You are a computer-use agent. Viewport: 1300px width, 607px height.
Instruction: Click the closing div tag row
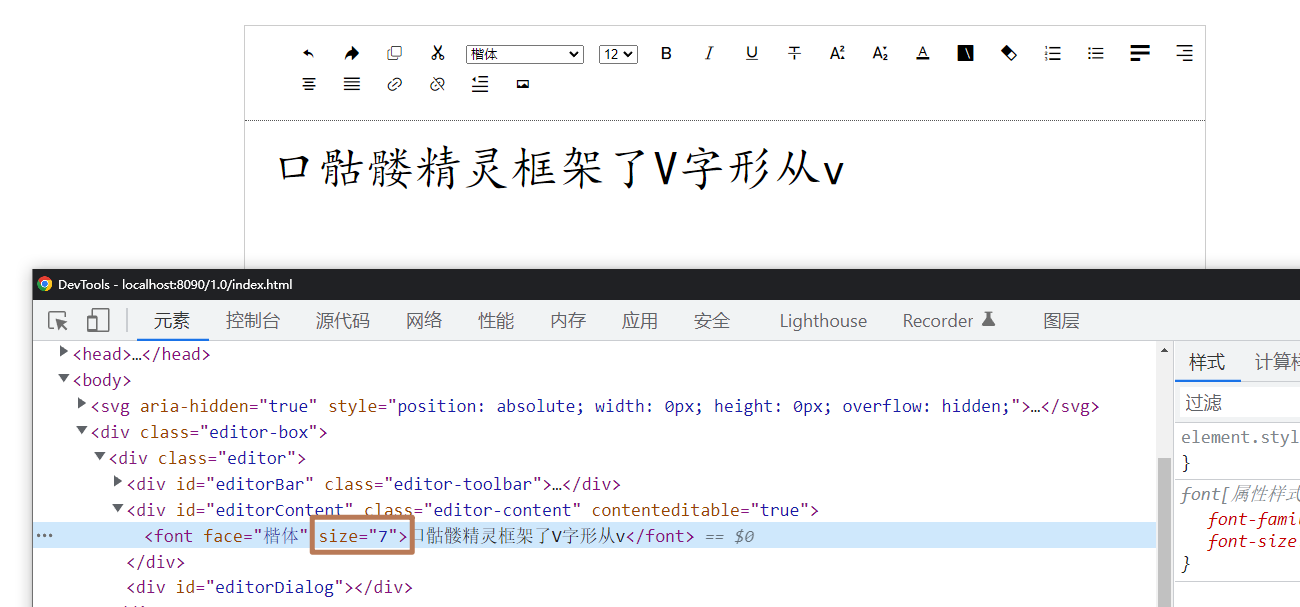[x=155, y=562]
